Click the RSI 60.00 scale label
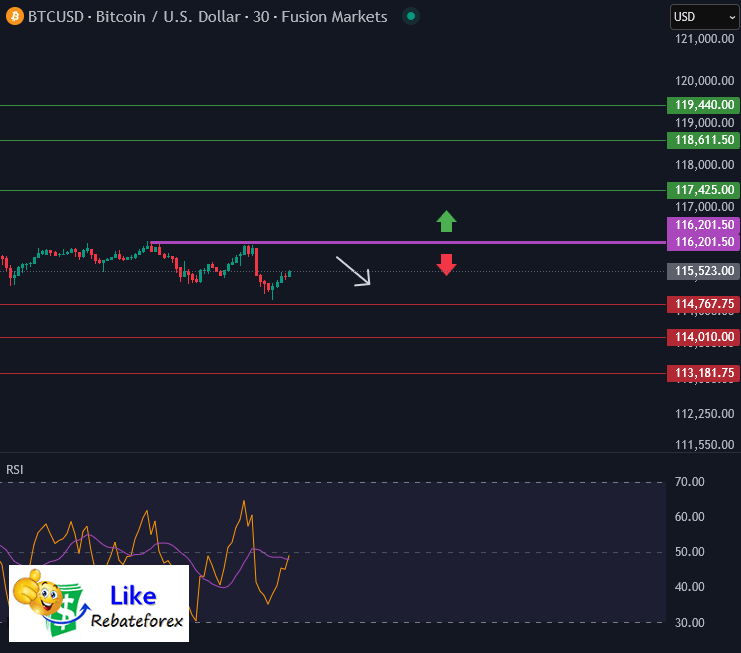741x653 pixels. point(689,517)
